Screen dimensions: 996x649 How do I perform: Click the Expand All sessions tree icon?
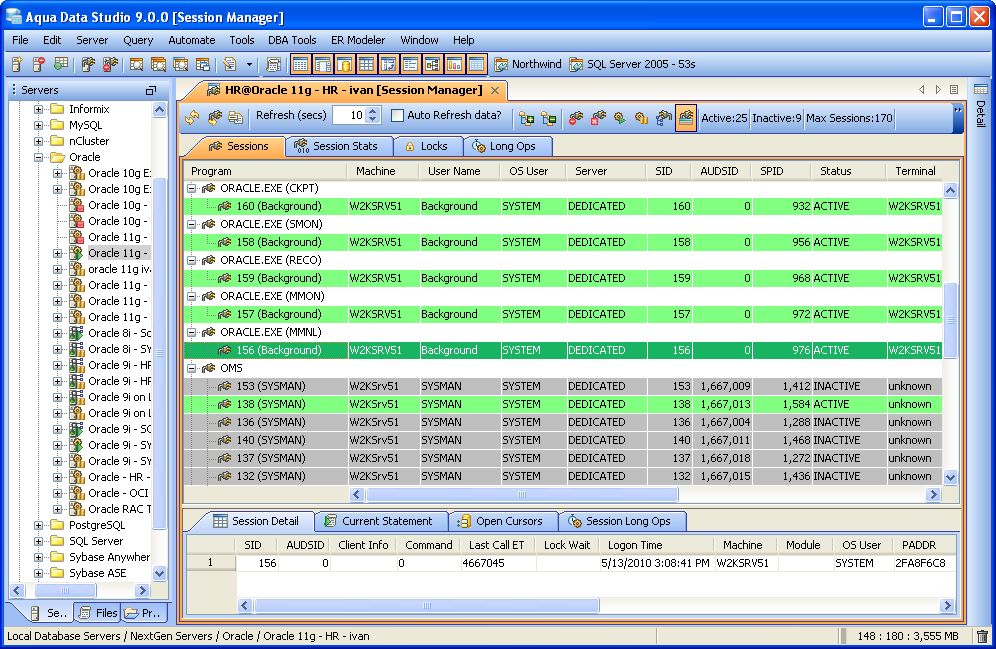tap(527, 118)
